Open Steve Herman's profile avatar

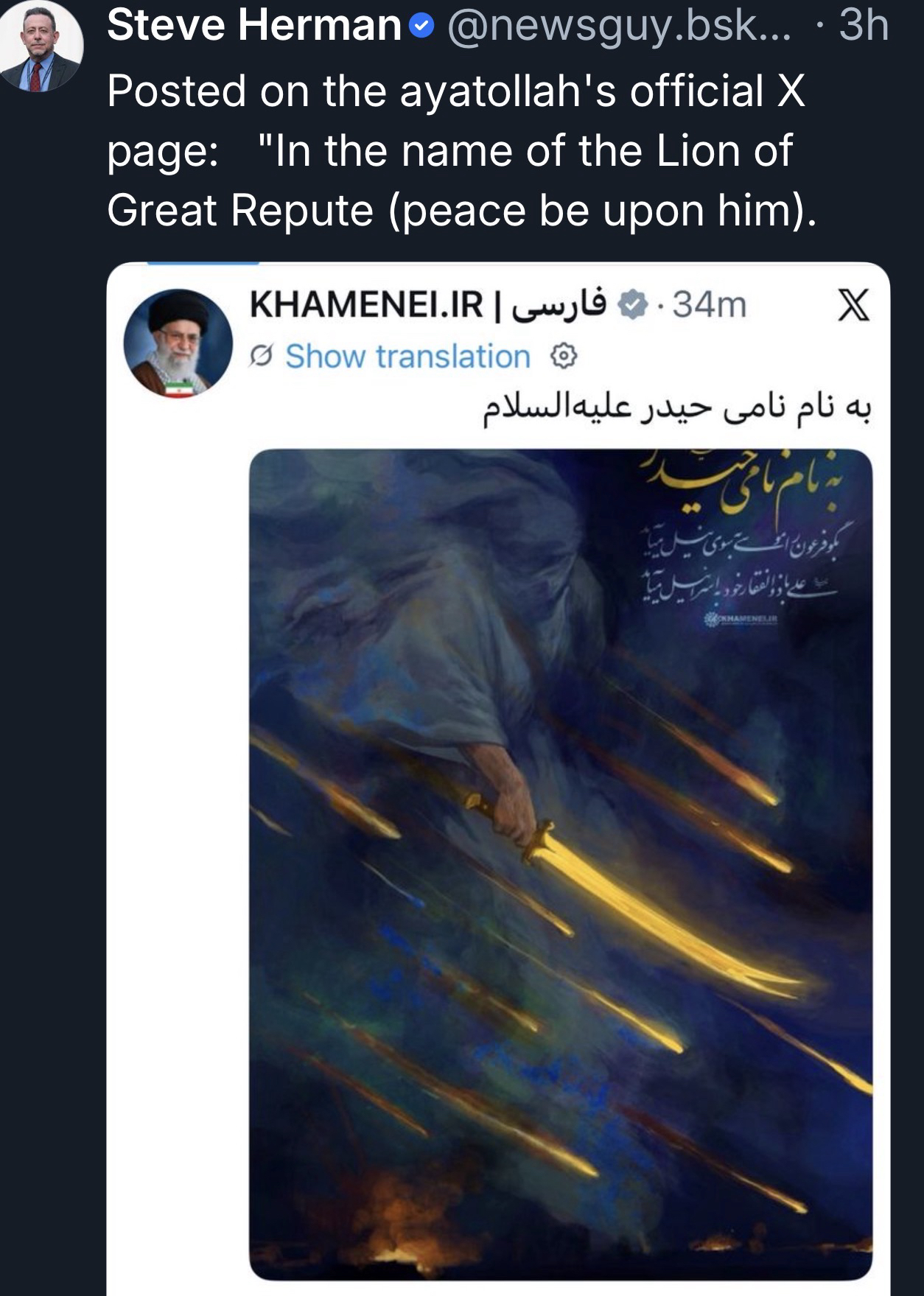tap(41, 46)
